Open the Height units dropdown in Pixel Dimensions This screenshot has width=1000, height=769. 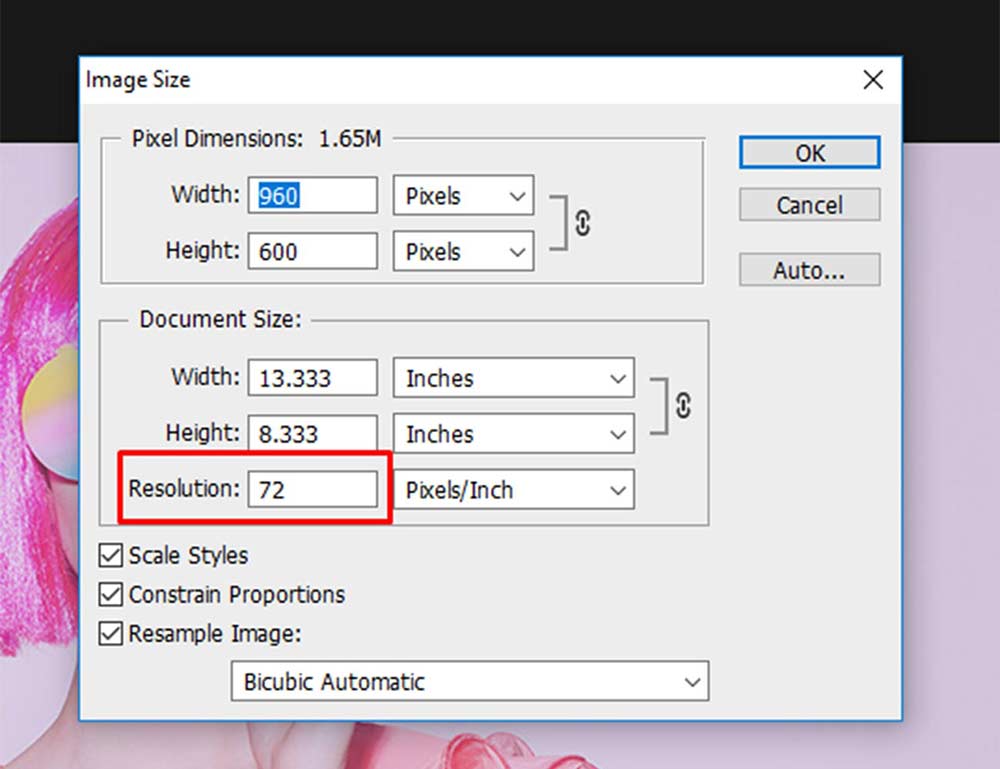(462, 251)
